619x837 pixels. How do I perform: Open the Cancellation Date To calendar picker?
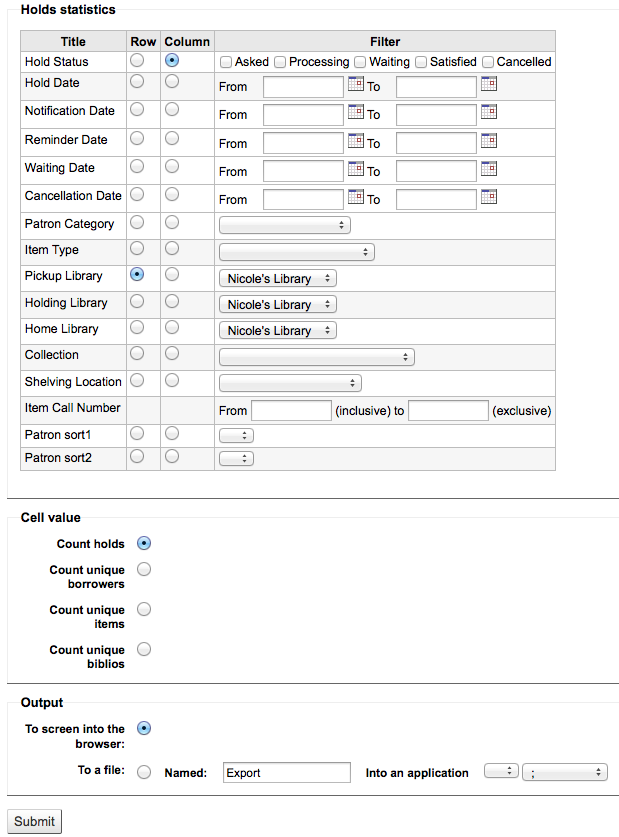click(489, 196)
